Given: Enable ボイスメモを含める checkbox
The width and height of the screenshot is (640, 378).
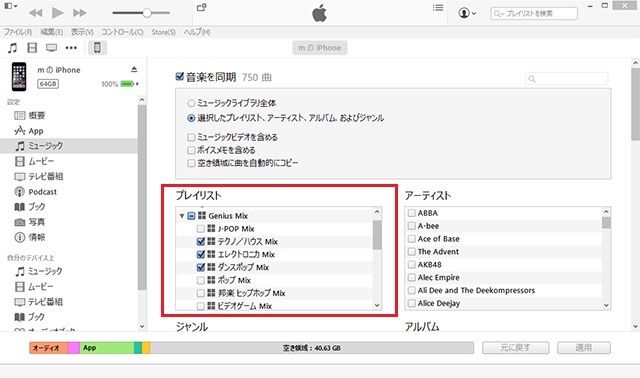Looking at the screenshot, I should click(191, 150).
